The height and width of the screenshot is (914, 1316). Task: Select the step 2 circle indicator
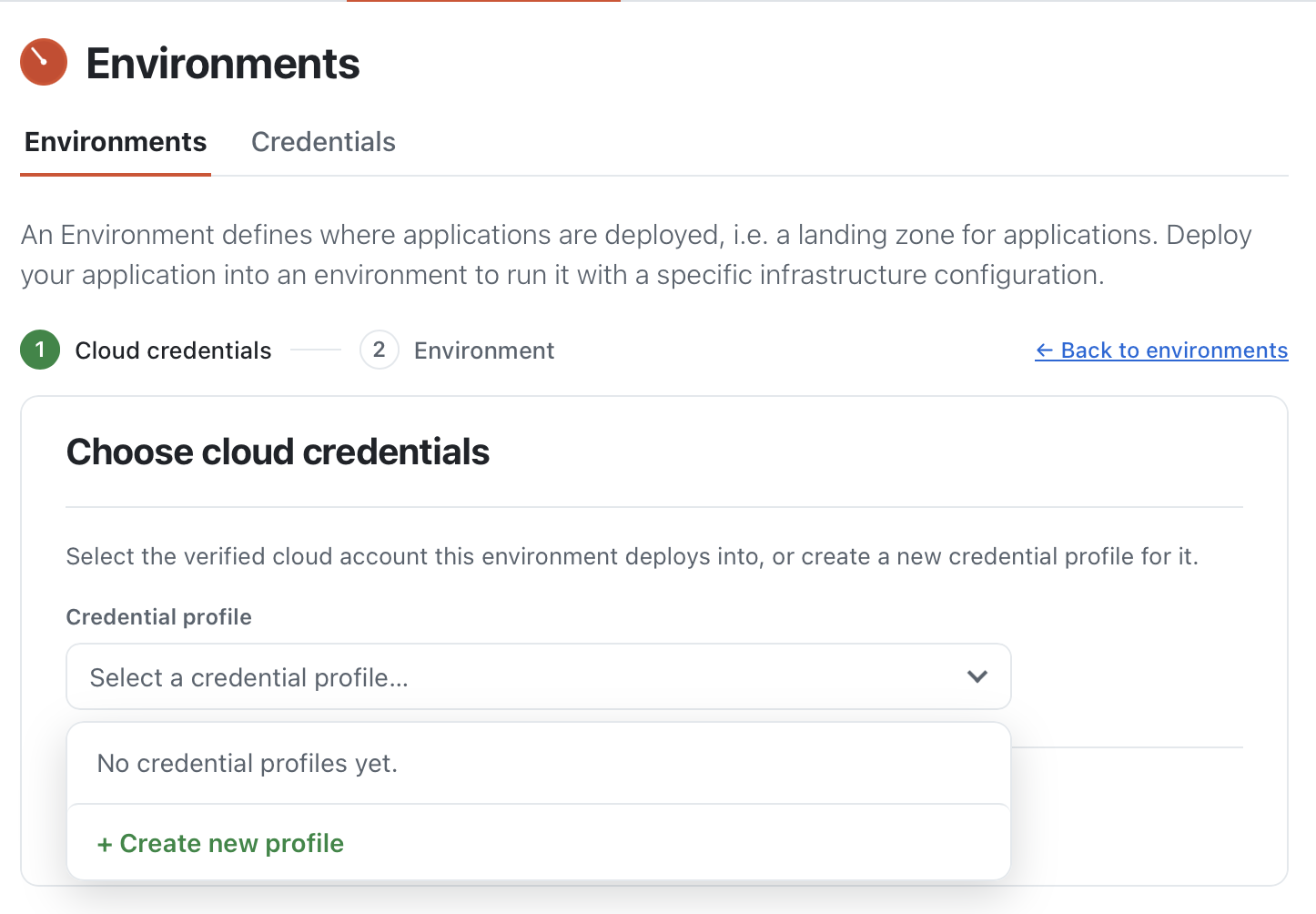pyautogui.click(x=380, y=350)
